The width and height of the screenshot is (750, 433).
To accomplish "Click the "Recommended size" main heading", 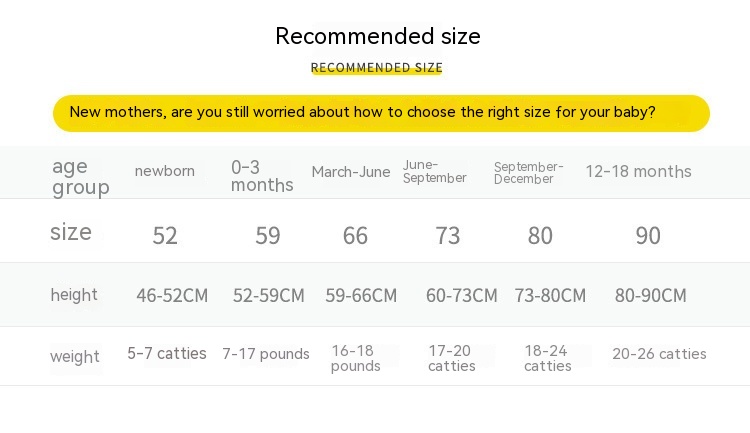I will click(377, 37).
